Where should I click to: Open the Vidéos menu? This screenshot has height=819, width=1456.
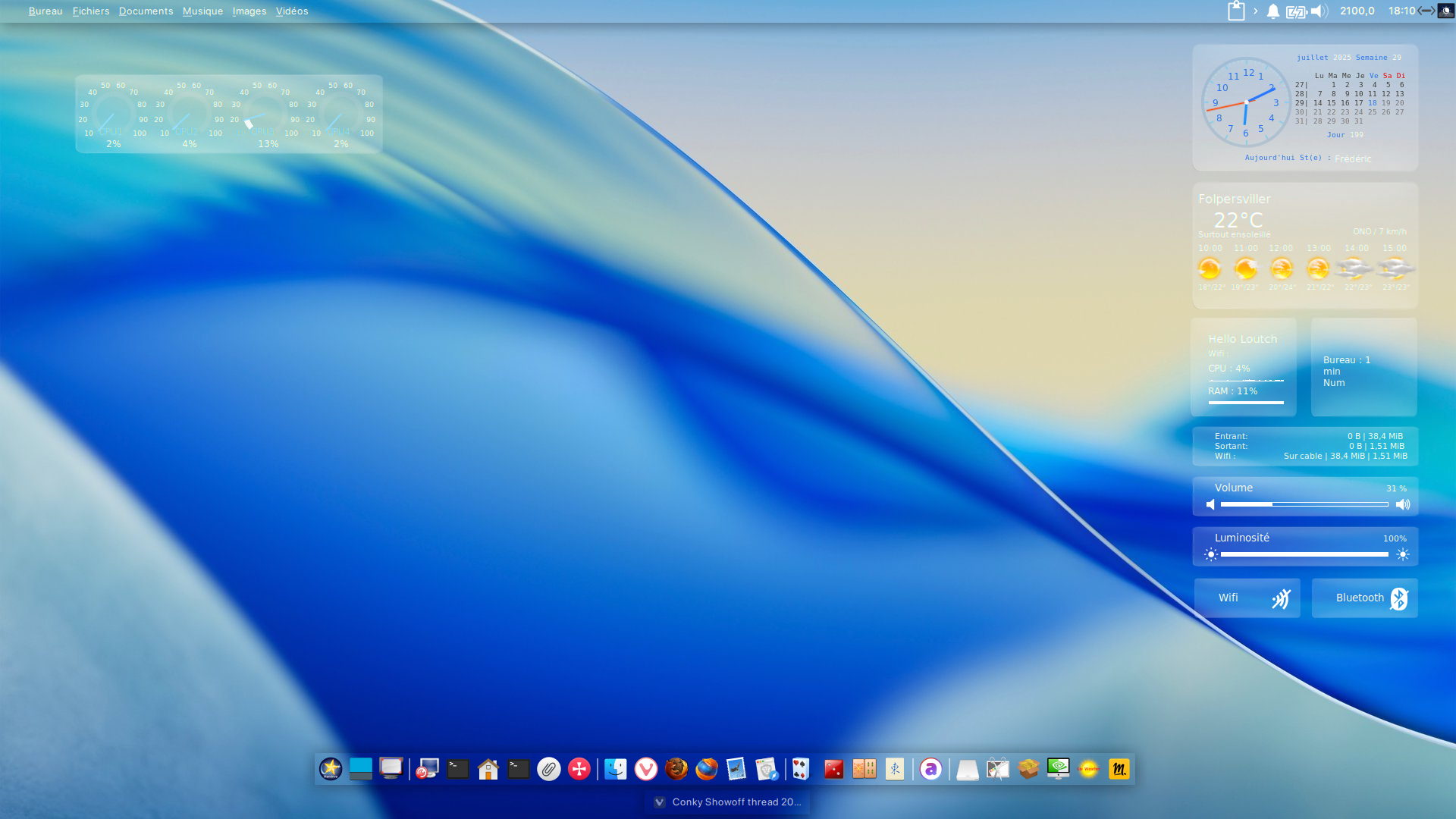292,11
